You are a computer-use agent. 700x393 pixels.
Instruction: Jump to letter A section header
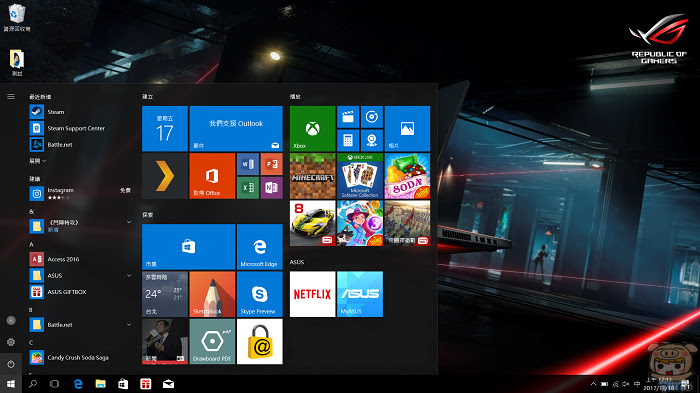tap(31, 244)
